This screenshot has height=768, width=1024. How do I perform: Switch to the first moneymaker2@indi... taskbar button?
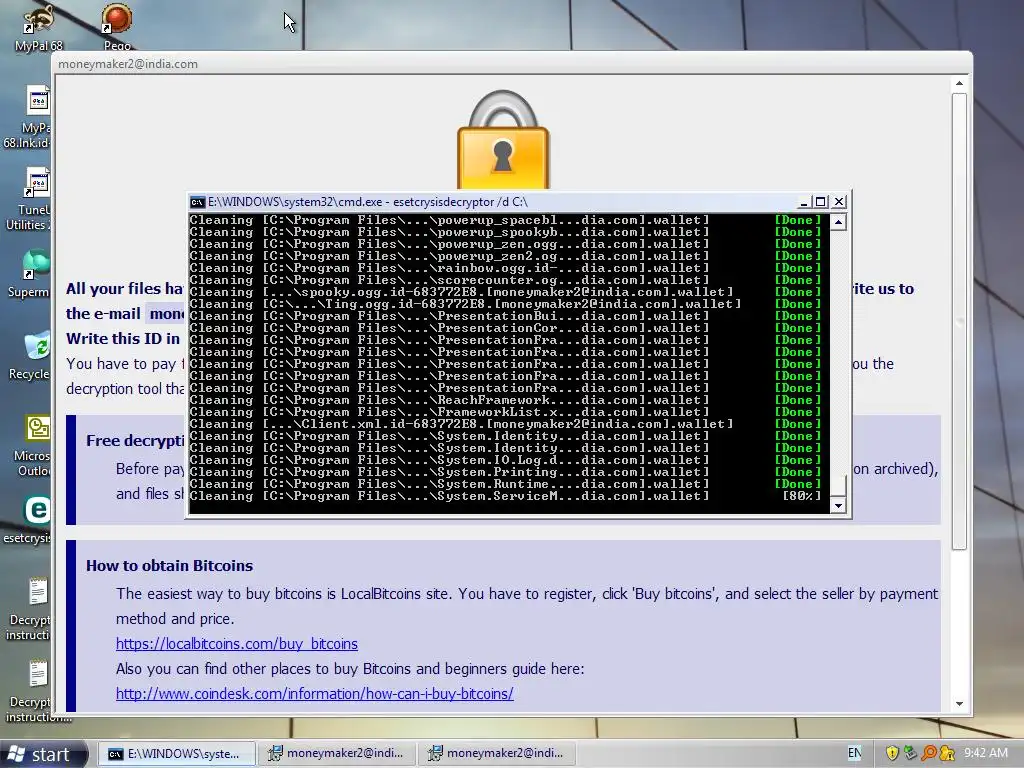336,754
